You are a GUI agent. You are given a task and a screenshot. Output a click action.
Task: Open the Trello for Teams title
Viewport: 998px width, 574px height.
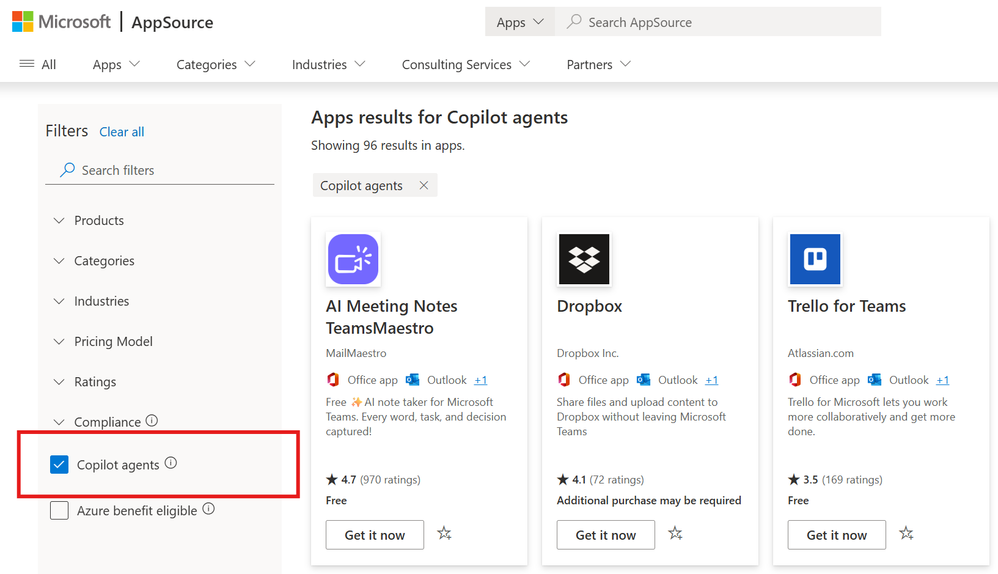click(847, 306)
